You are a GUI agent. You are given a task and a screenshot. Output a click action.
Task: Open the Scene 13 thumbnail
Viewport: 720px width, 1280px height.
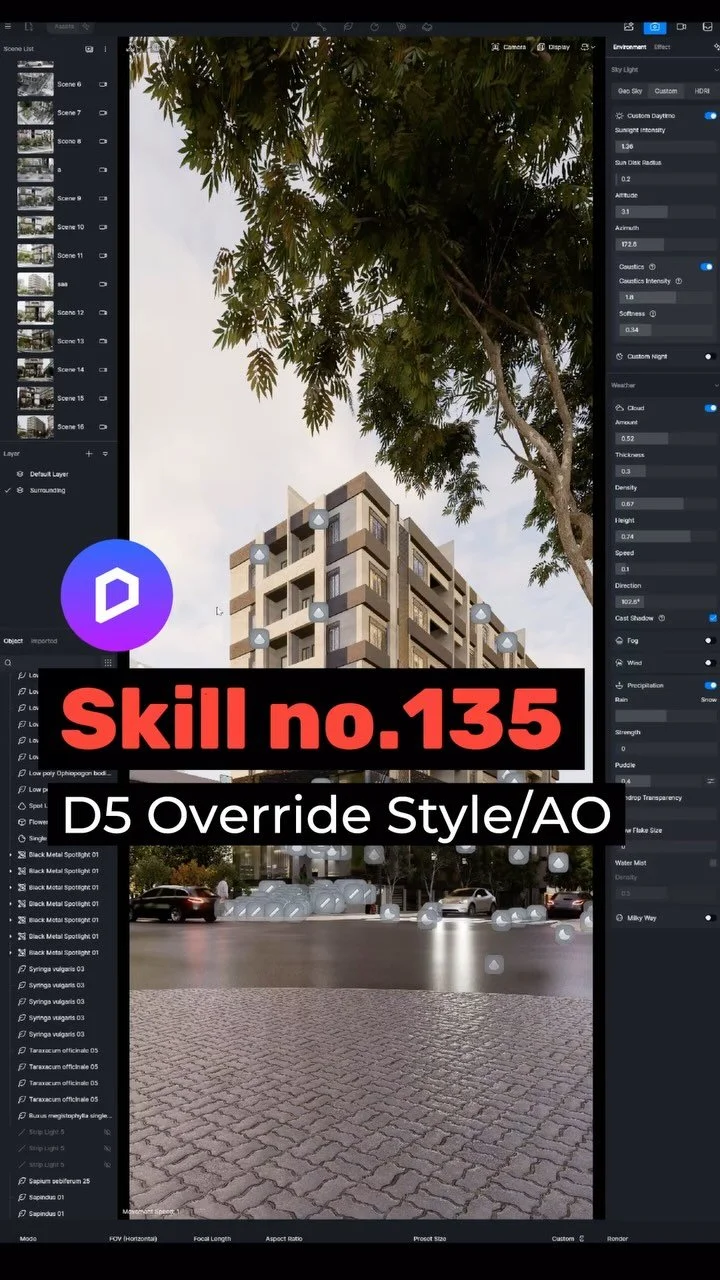tap(35, 341)
